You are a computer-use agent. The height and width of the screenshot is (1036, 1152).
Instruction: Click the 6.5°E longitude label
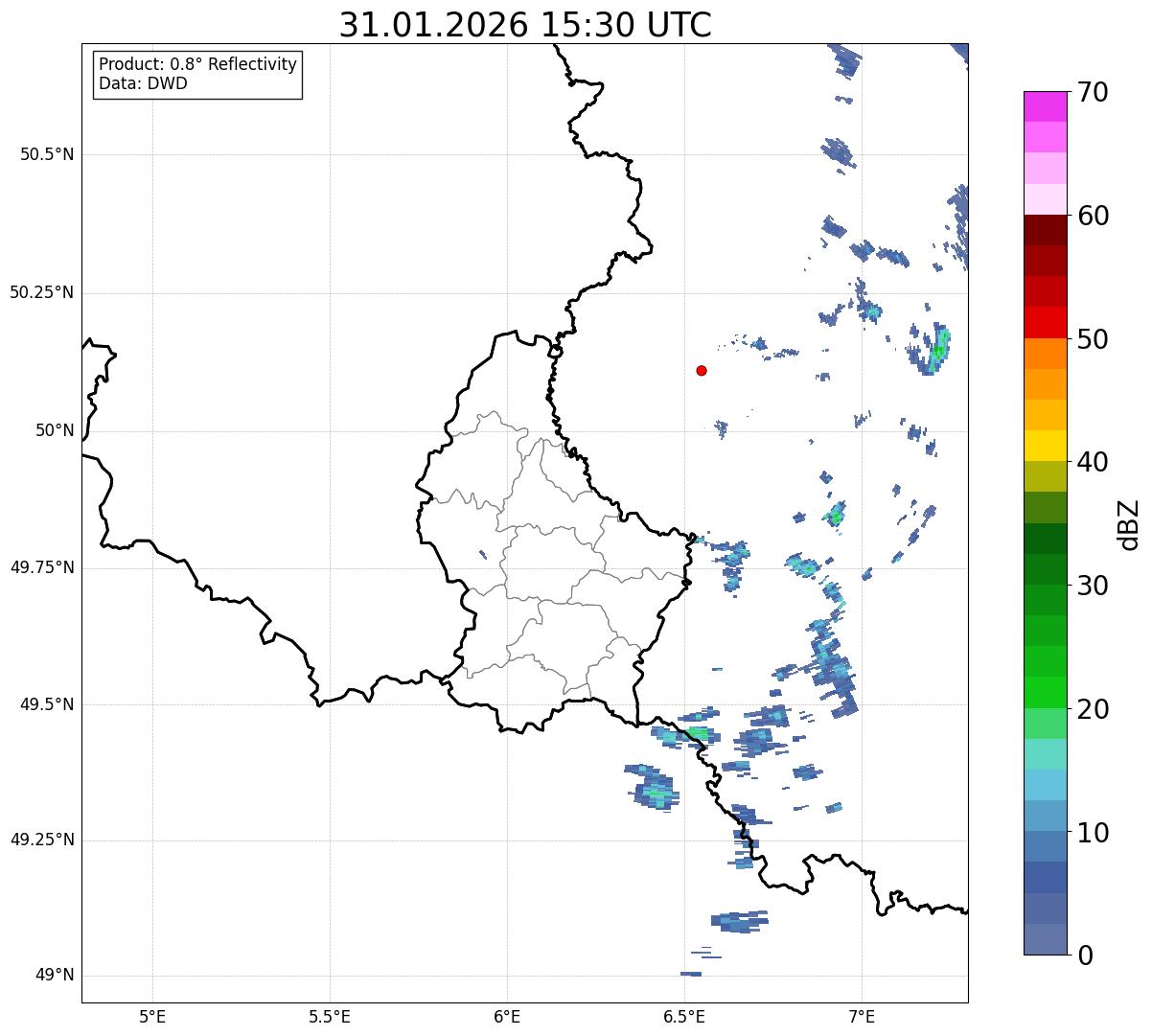click(684, 1016)
